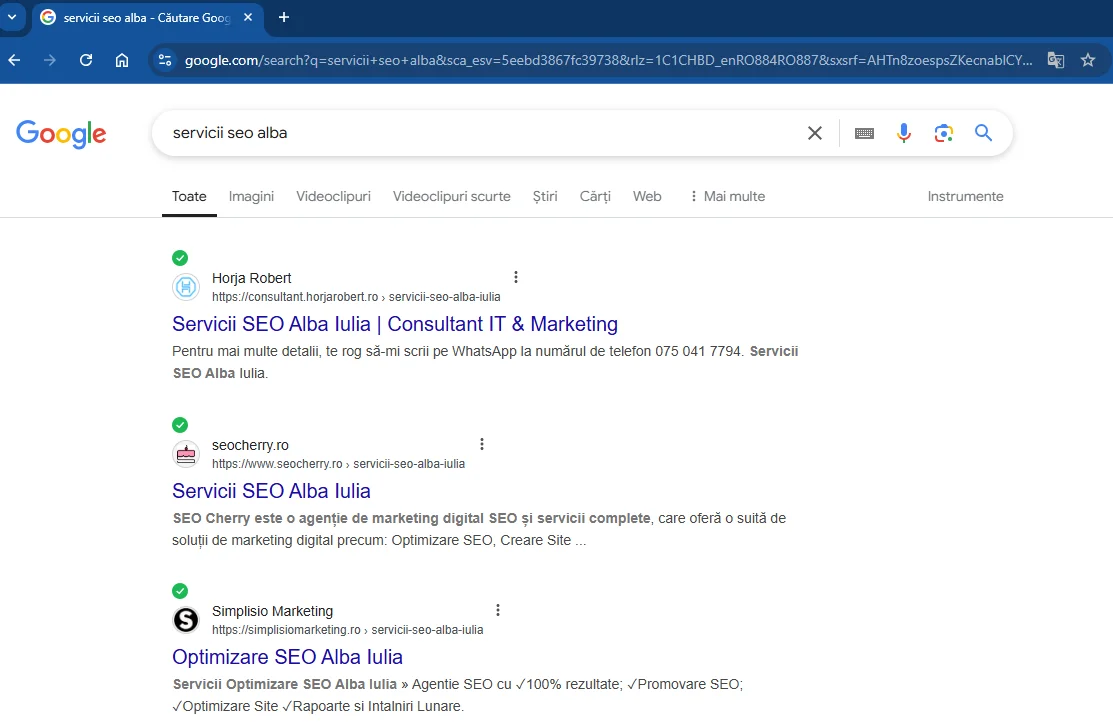Viewport: 1113px width, 722px height.
Task: Open three-dot menu for seocherry.ro result
Action: click(482, 444)
